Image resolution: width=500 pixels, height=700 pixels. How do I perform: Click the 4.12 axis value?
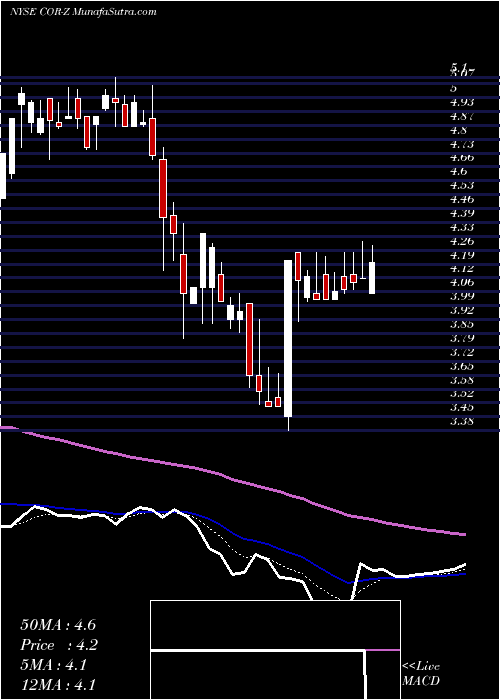coord(462,268)
